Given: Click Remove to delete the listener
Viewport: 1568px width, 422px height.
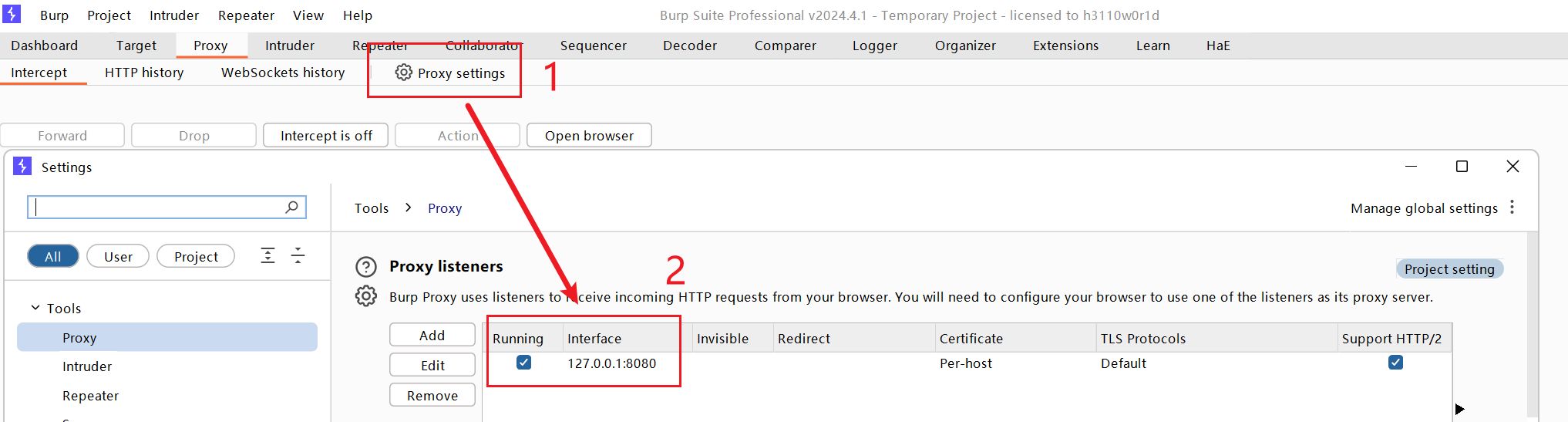Looking at the screenshot, I should click(432, 396).
